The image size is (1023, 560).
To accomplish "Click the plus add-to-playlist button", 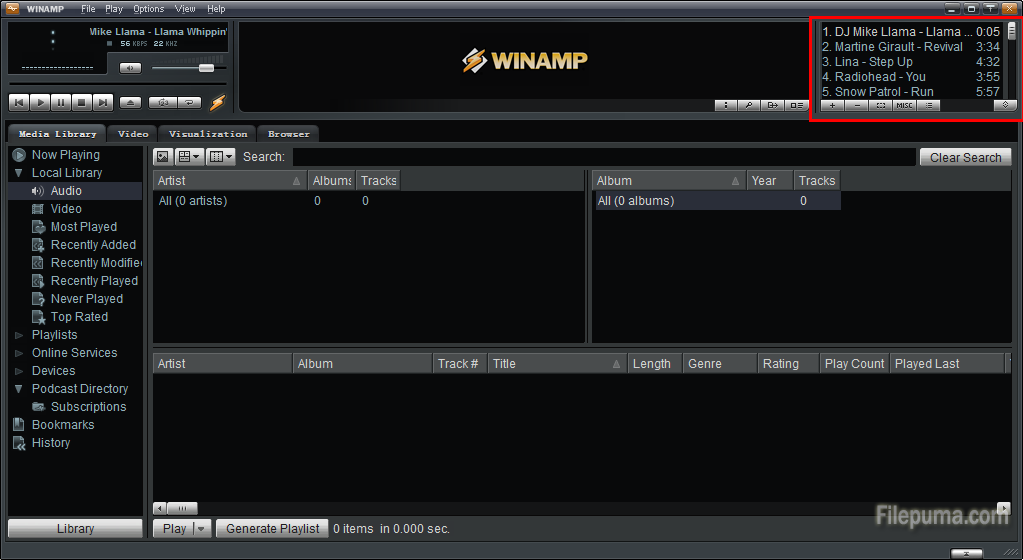I will (833, 105).
